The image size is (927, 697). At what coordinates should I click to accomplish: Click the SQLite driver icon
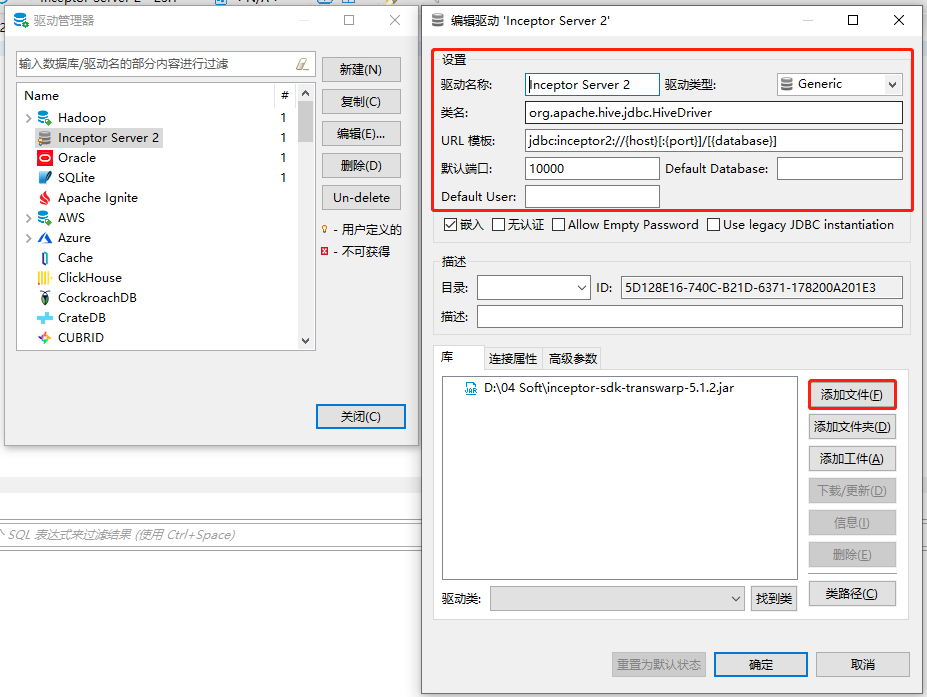click(44, 178)
